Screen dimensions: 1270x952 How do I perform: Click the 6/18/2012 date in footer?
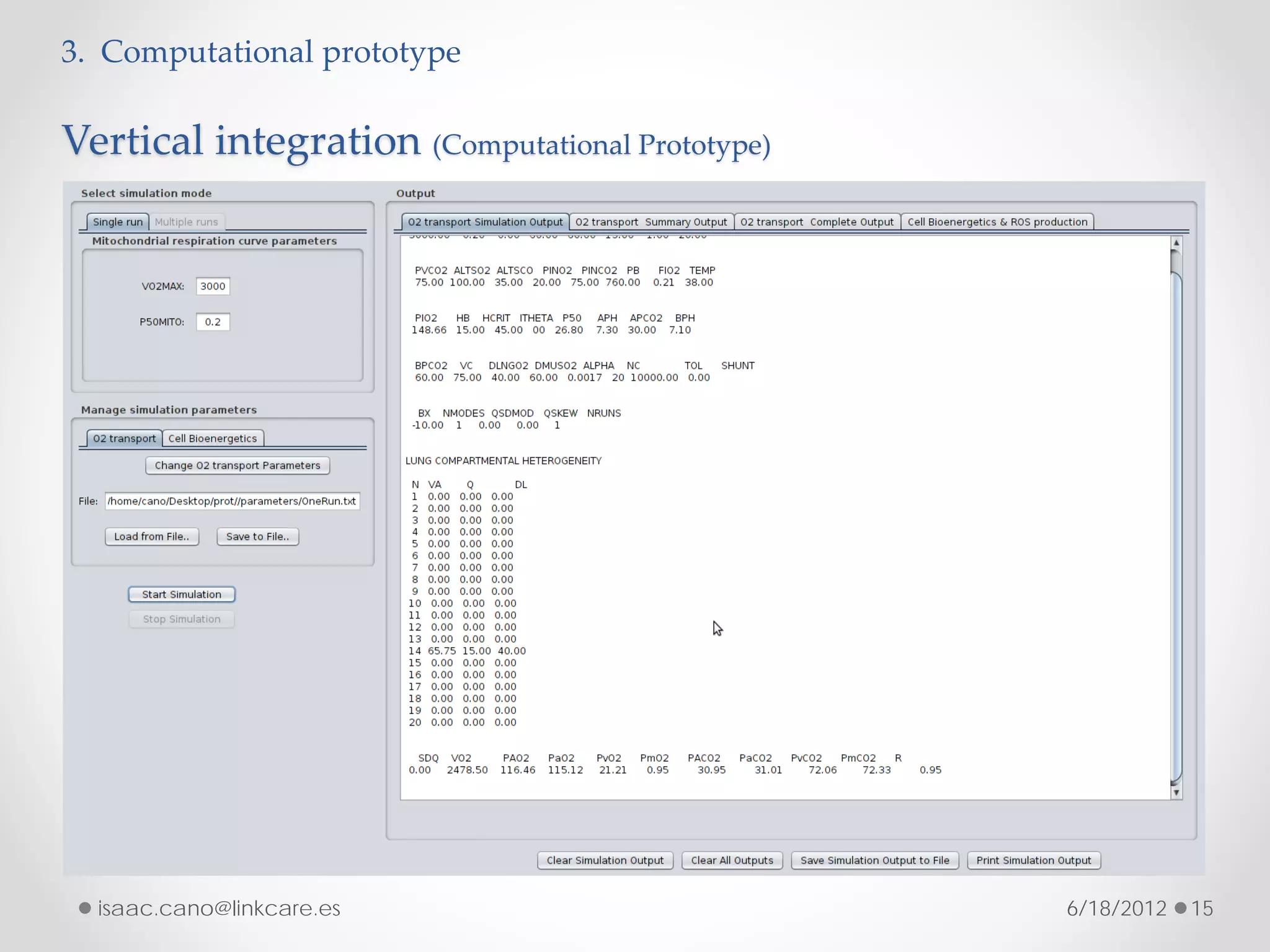click(x=1117, y=909)
